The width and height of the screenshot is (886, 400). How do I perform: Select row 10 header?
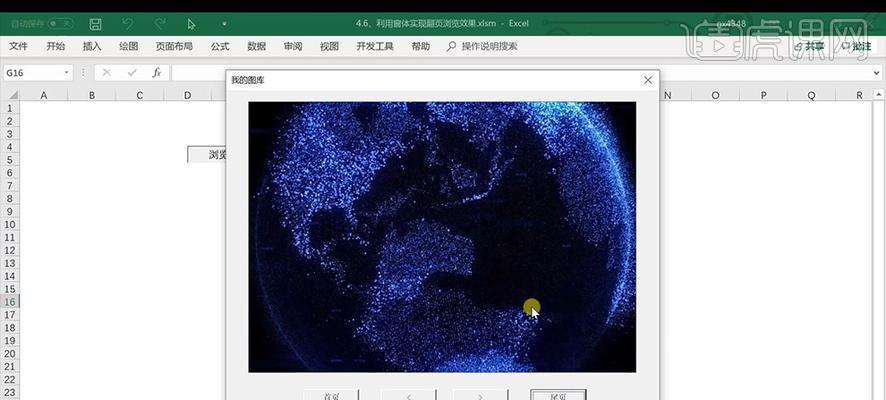click(x=10, y=224)
